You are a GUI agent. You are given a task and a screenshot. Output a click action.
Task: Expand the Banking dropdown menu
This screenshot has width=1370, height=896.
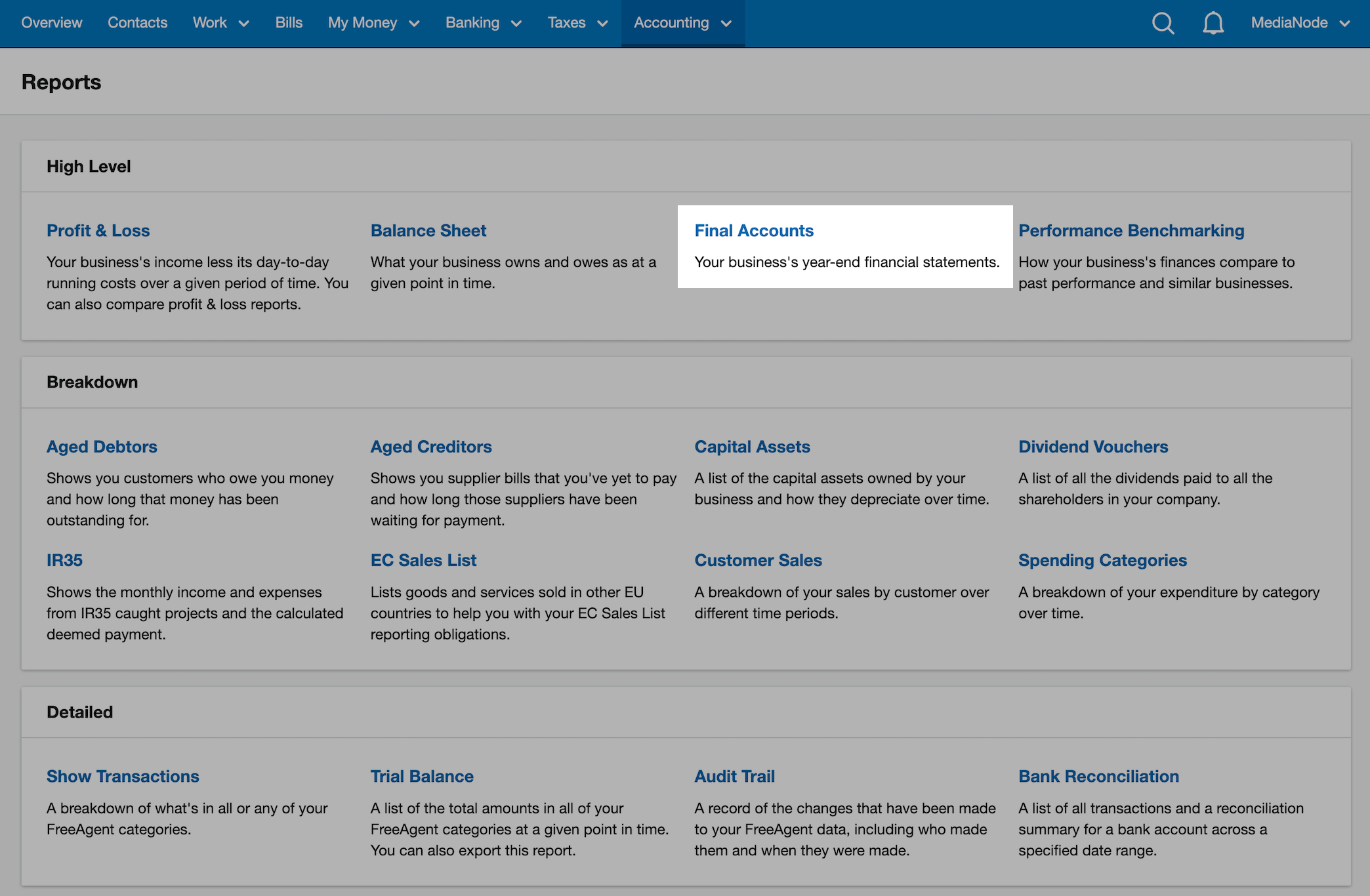tap(483, 23)
